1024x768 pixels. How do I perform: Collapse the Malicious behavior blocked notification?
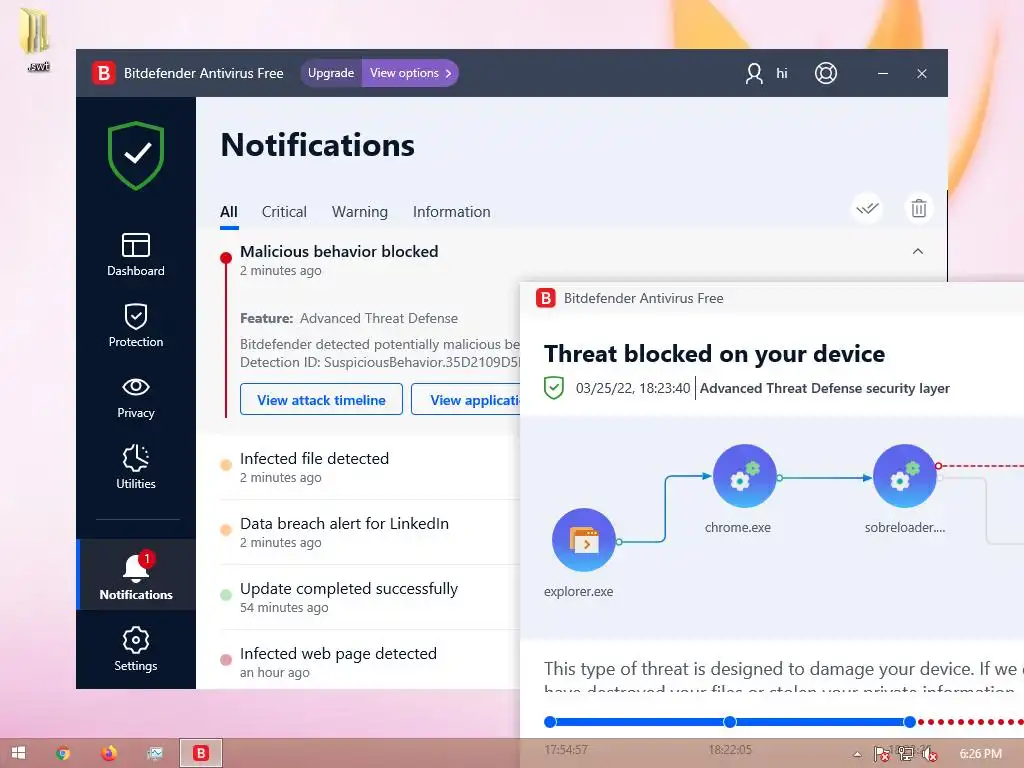[918, 251]
